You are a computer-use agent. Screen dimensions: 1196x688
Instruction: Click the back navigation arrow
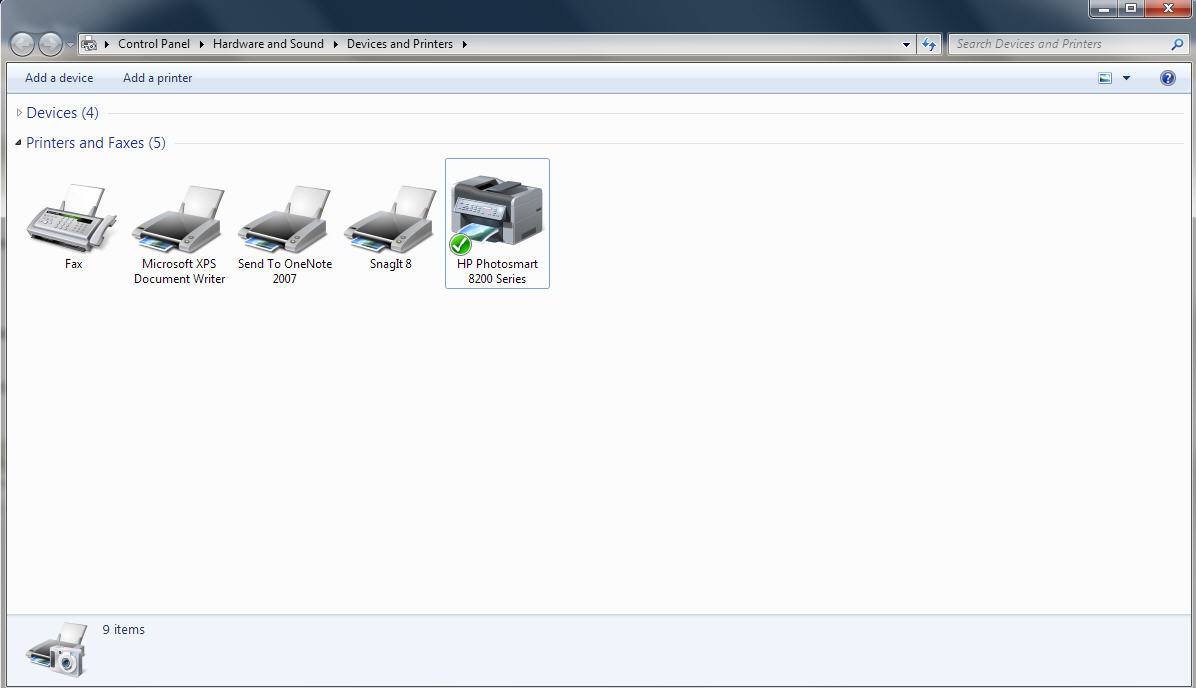coord(21,43)
